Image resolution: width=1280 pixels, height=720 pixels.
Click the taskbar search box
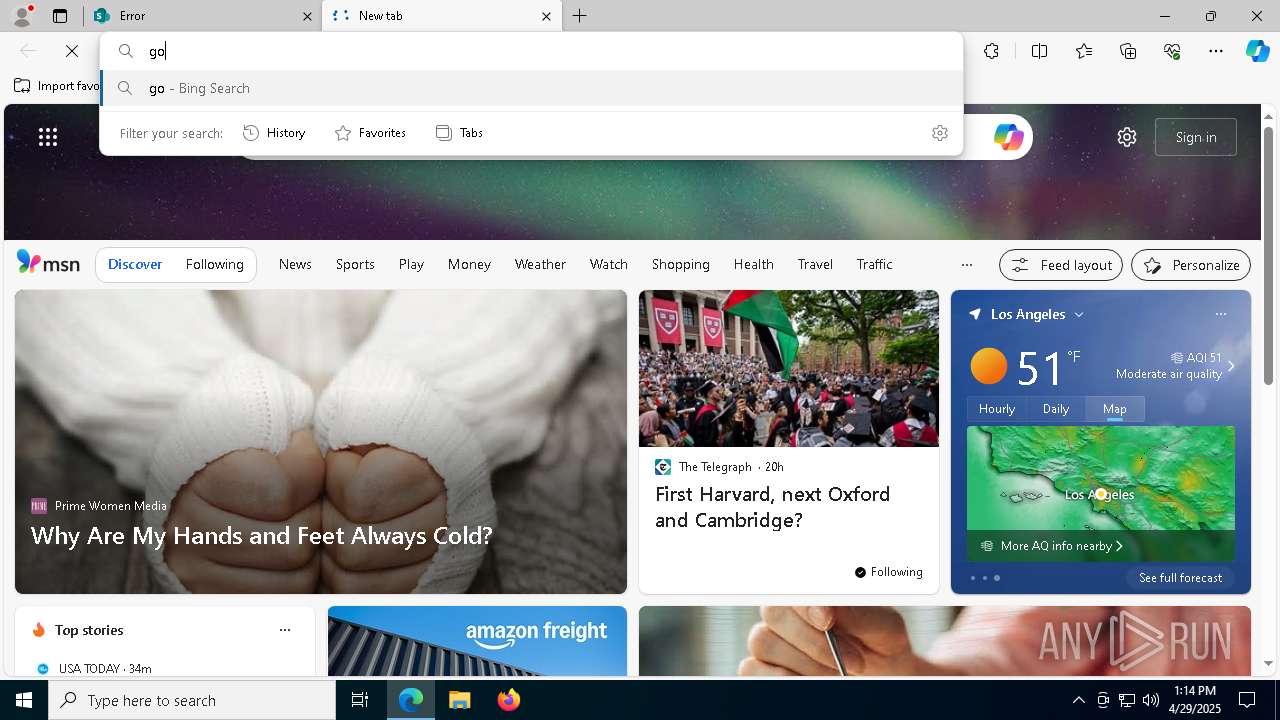coord(192,700)
